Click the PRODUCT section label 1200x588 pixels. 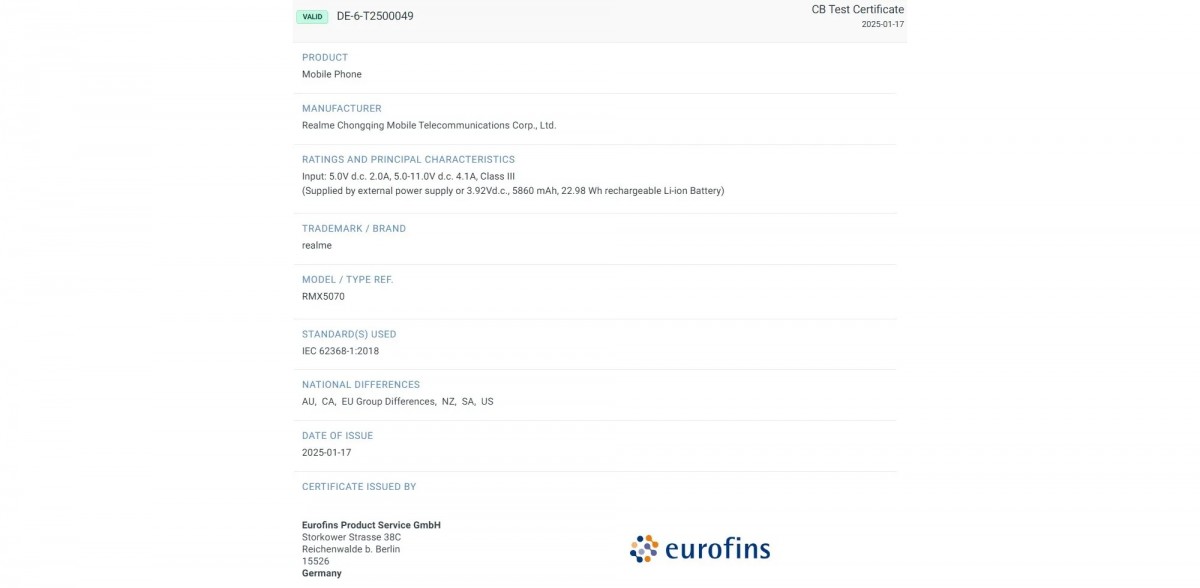click(x=325, y=57)
